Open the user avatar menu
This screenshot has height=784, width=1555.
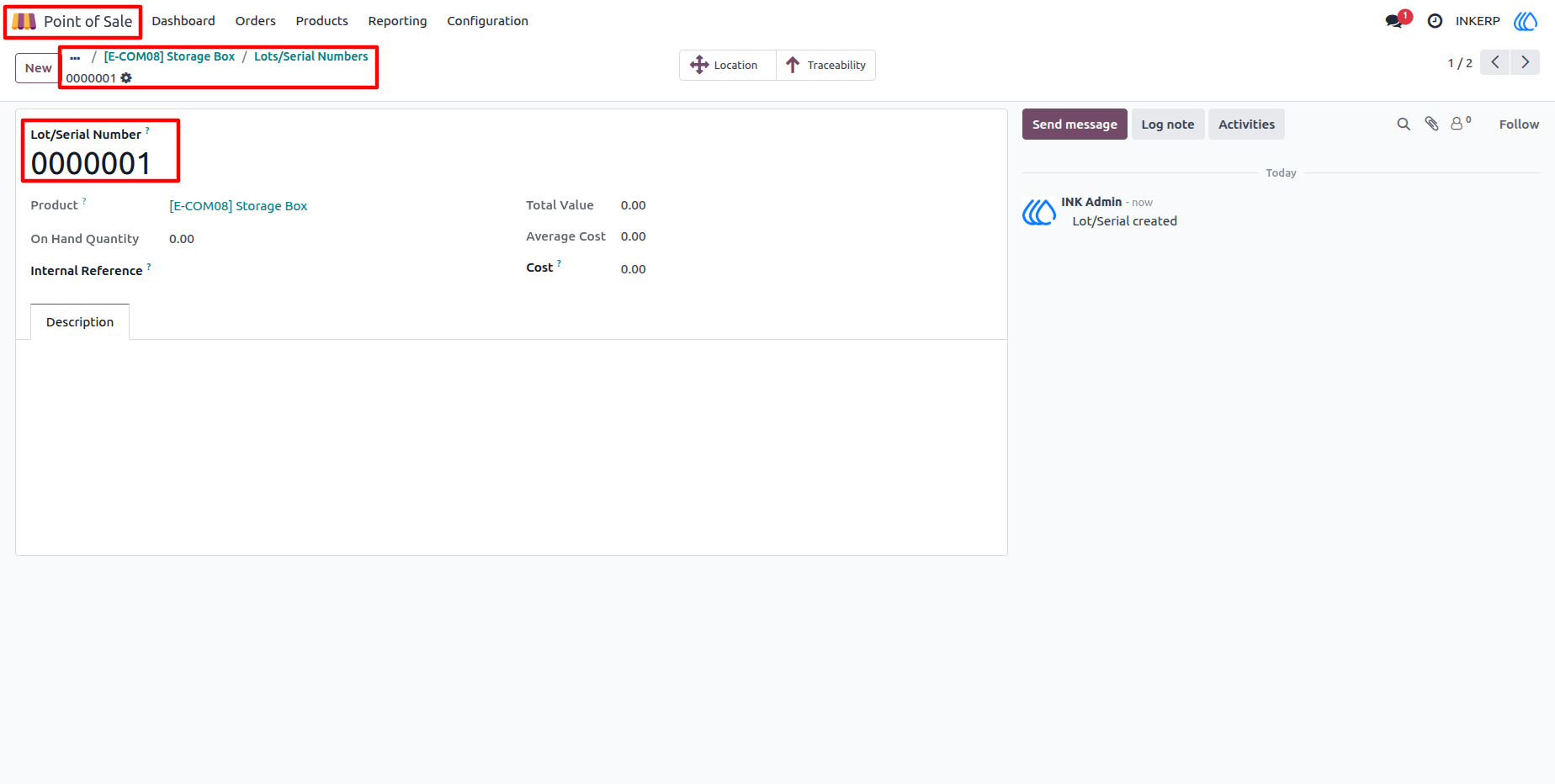(1526, 21)
